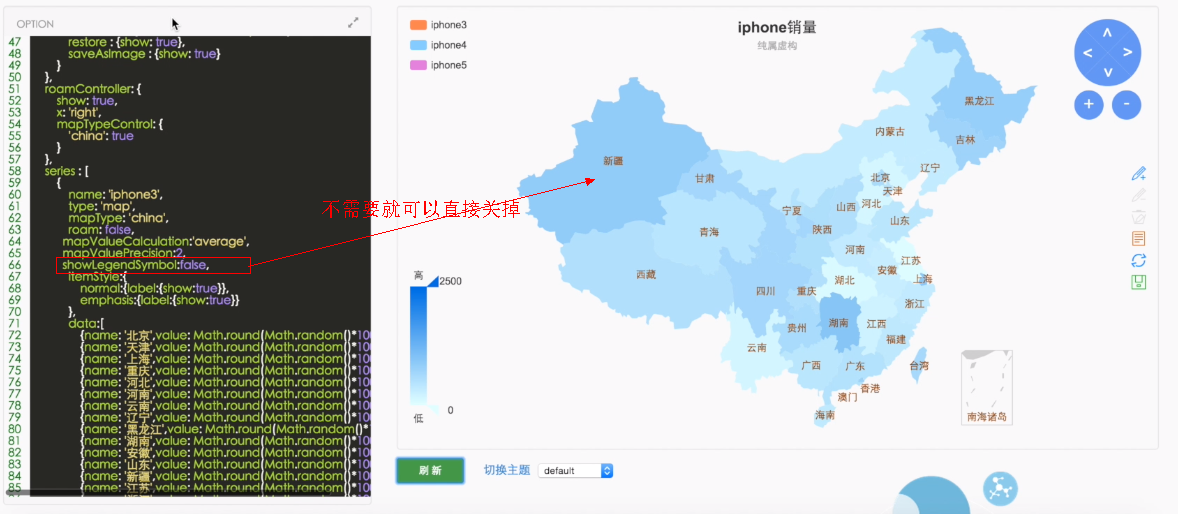The height and width of the screenshot is (514, 1178).
Task: Click code line name: 'iphone3'
Action: tap(116, 194)
